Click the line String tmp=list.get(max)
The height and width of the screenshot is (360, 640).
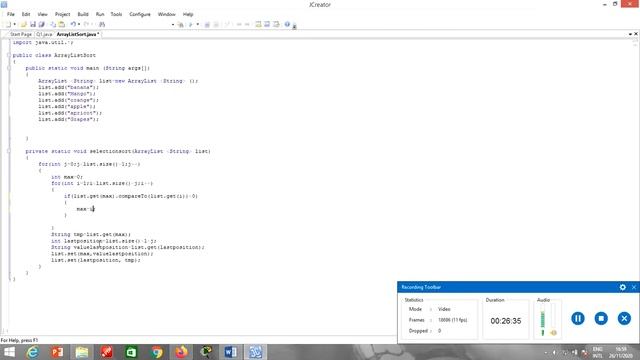pos(91,234)
